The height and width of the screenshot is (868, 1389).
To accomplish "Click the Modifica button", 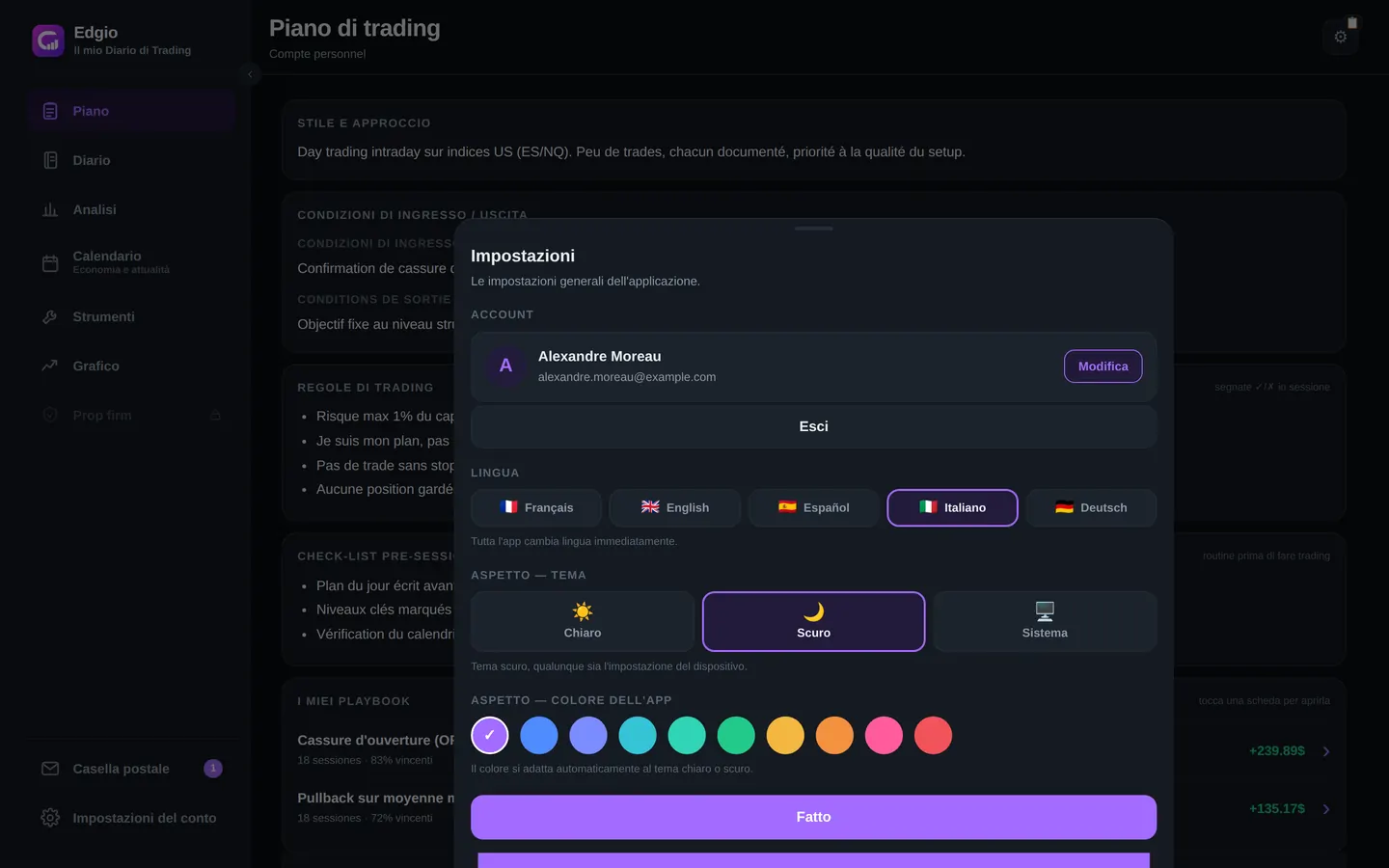I will coord(1103,366).
